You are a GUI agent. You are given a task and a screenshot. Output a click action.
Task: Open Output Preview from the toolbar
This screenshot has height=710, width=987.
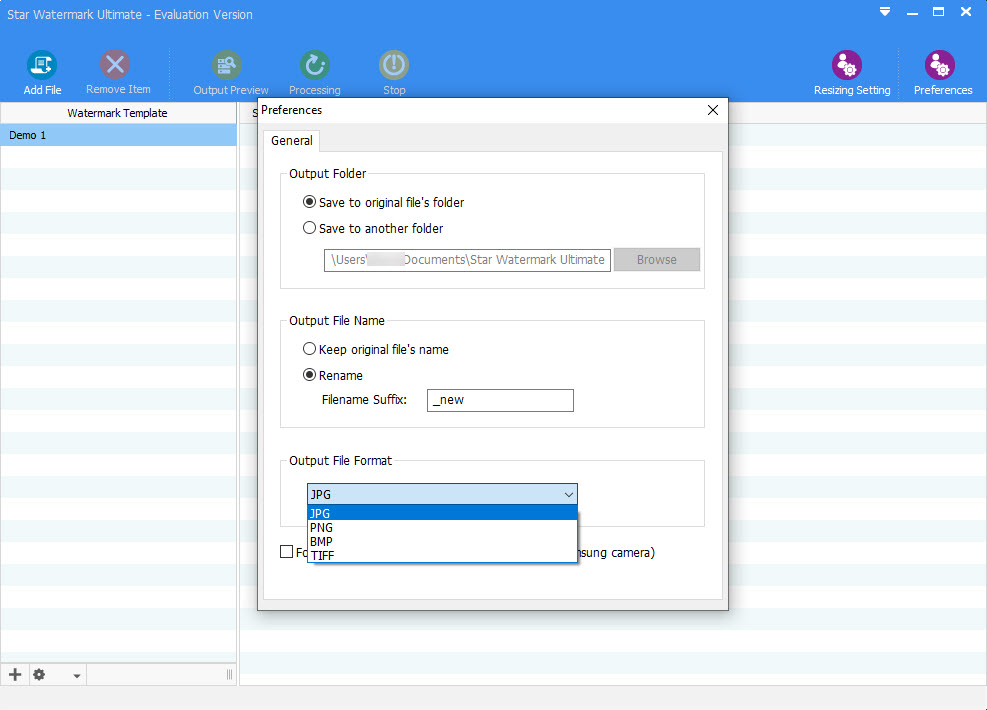(230, 72)
